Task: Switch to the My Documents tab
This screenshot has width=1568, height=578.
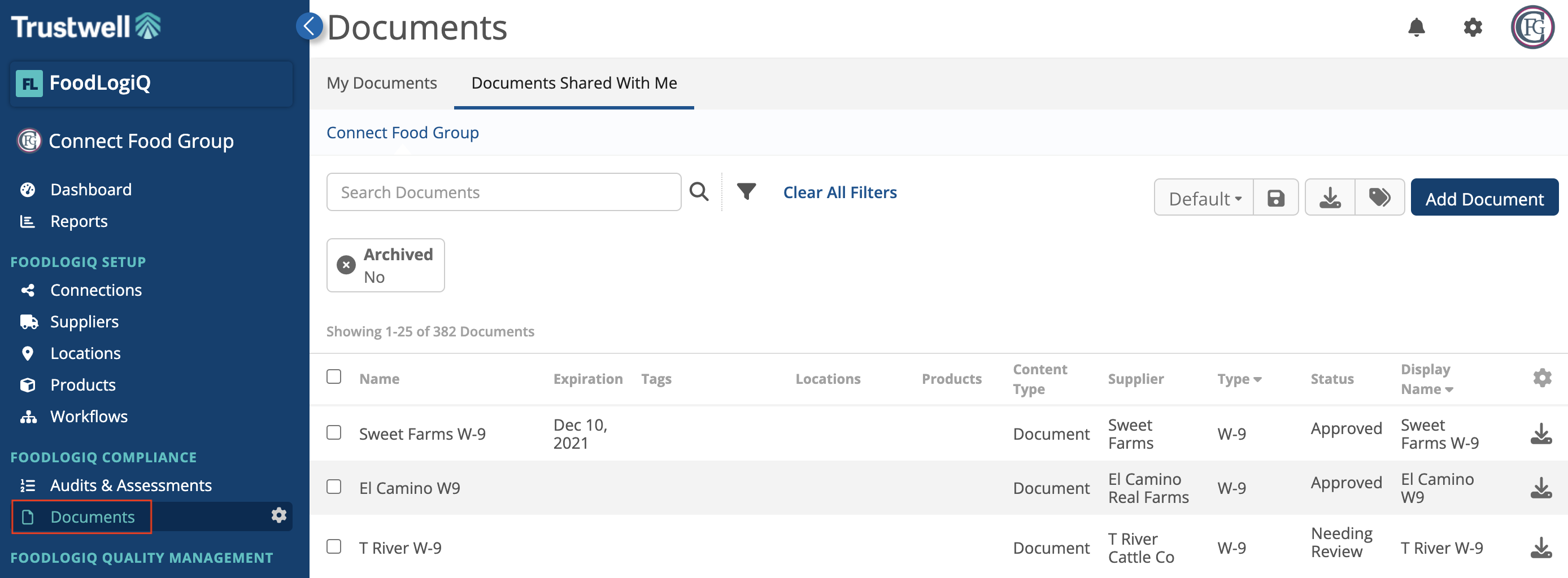Action: [382, 83]
